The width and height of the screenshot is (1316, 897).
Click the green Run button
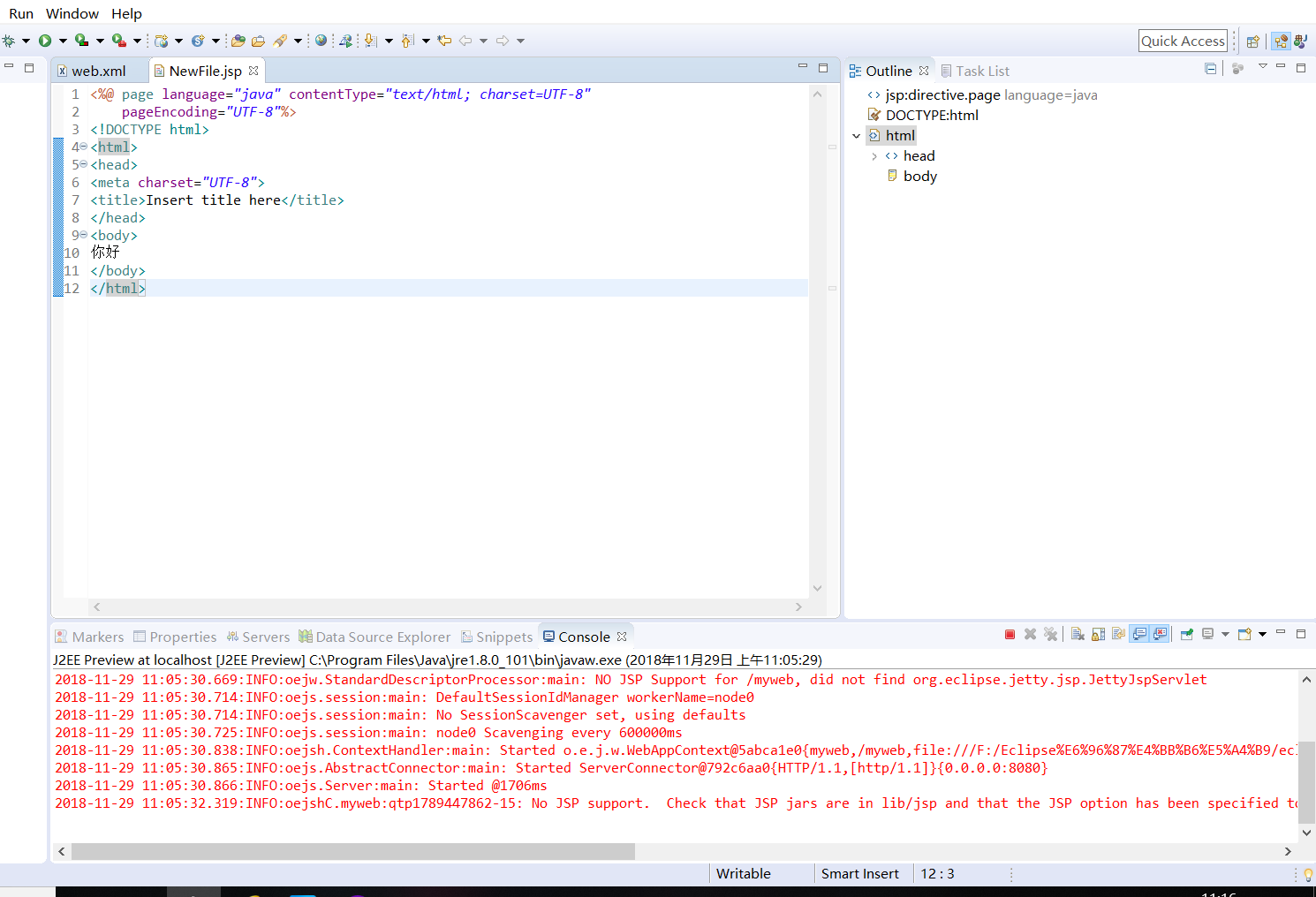45,41
